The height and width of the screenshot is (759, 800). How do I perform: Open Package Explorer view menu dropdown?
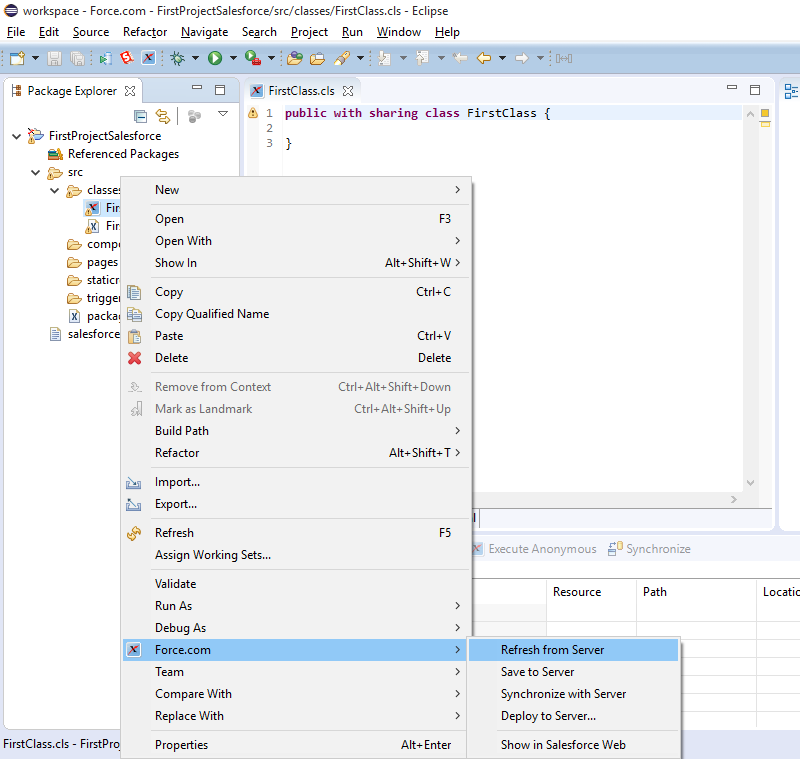pyautogui.click(x=223, y=115)
